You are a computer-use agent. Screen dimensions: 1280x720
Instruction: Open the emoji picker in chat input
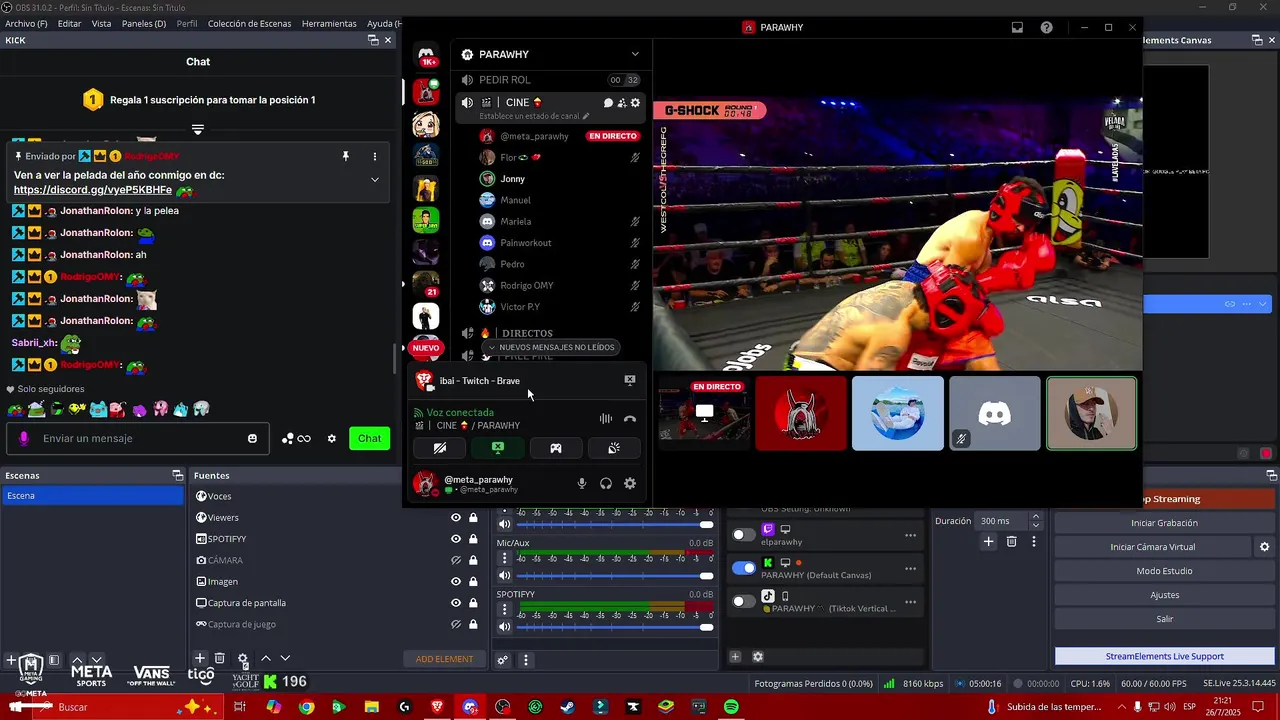click(252, 438)
